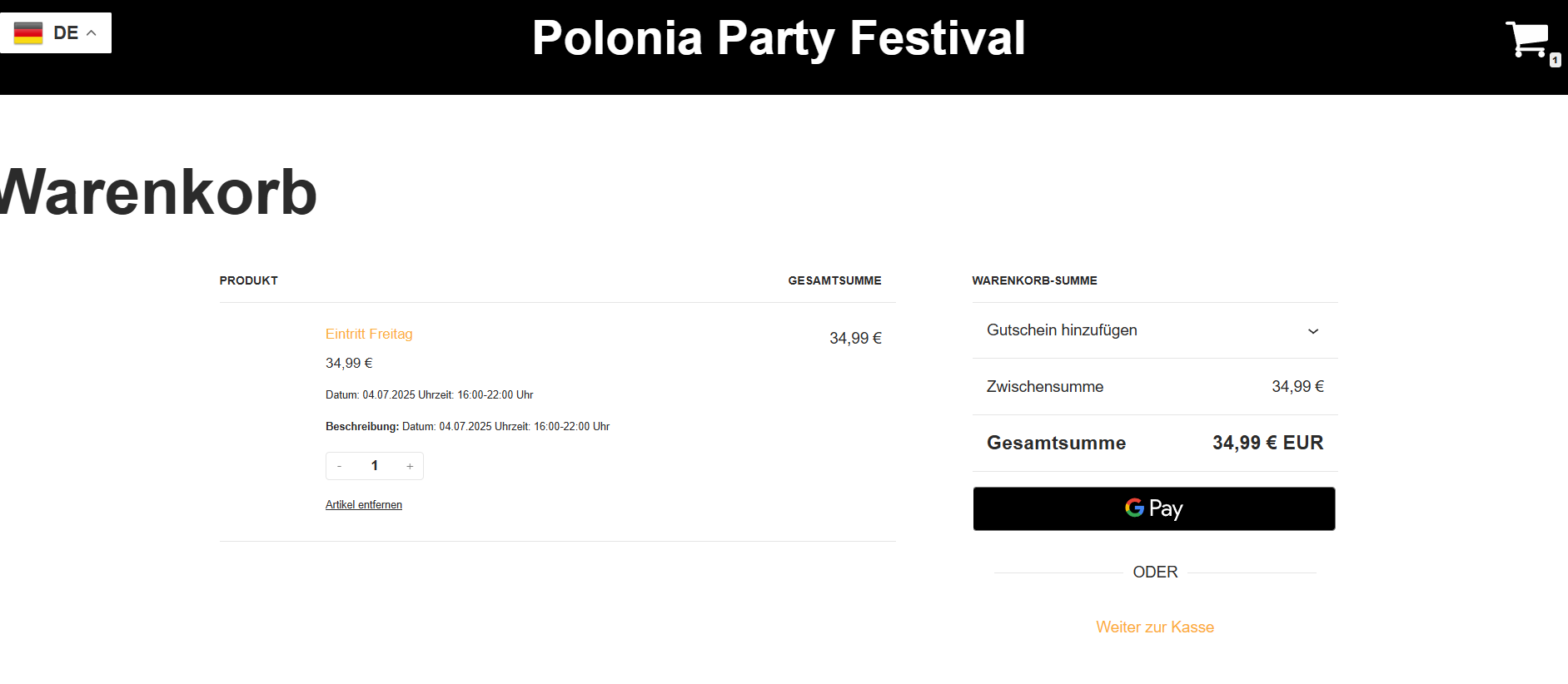Viewport: 1568px width, 684px height.
Task: Expand language selector using the caret arrow
Action: click(92, 33)
